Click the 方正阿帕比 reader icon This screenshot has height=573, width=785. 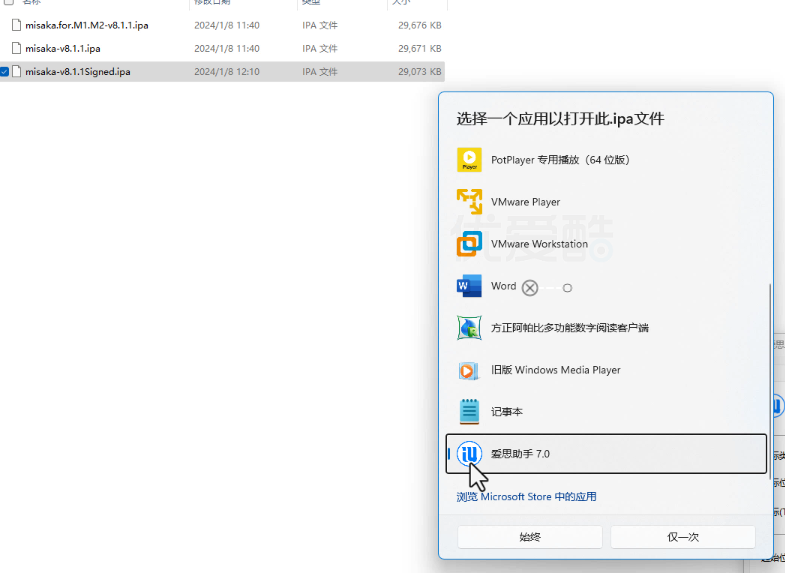(469, 328)
